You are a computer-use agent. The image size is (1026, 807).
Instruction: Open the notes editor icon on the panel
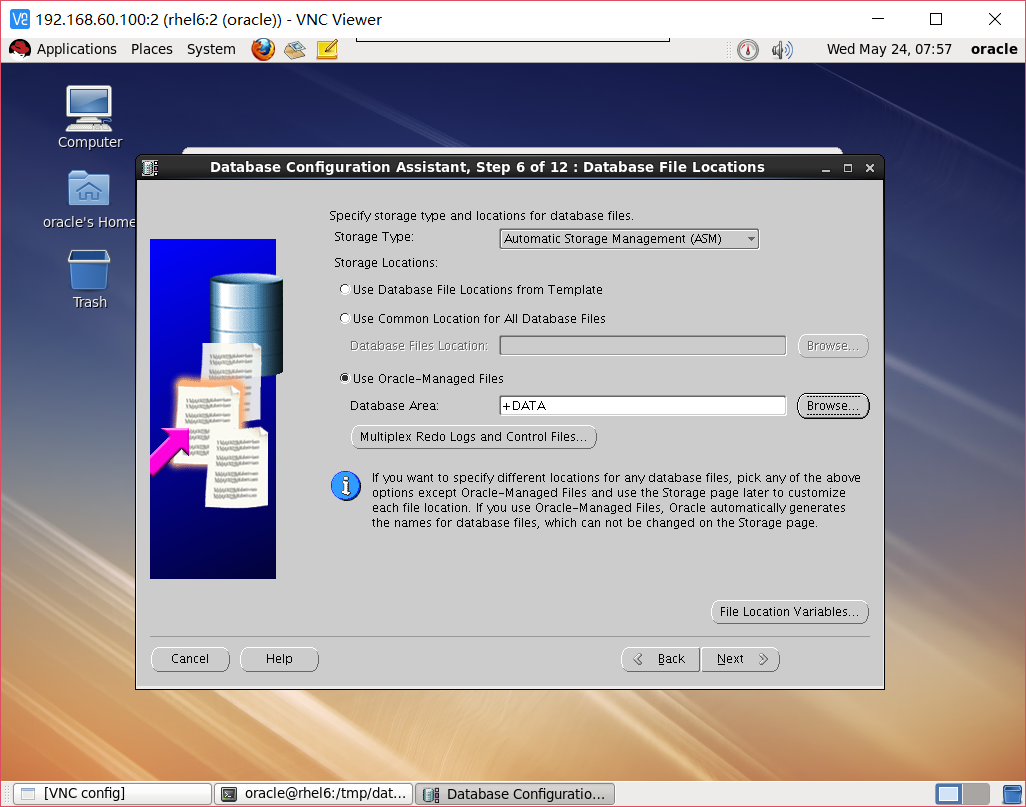(326, 48)
